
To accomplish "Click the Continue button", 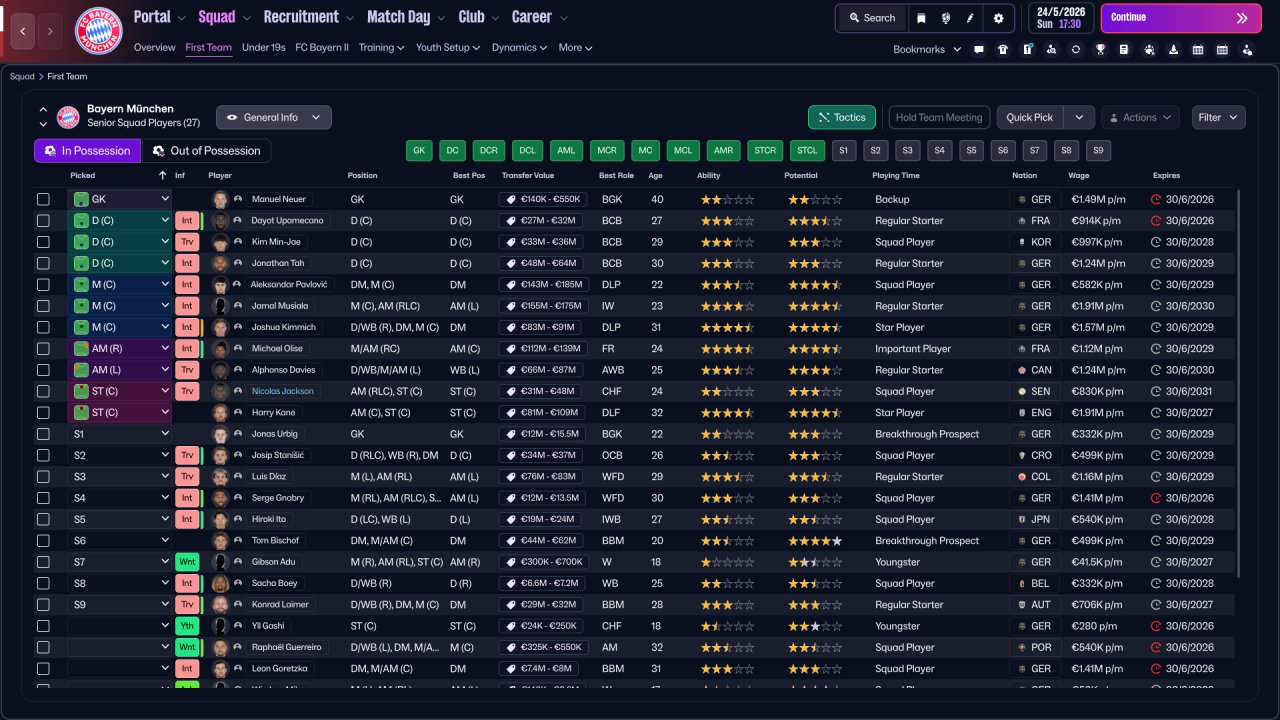I will pyautogui.click(x=1181, y=18).
